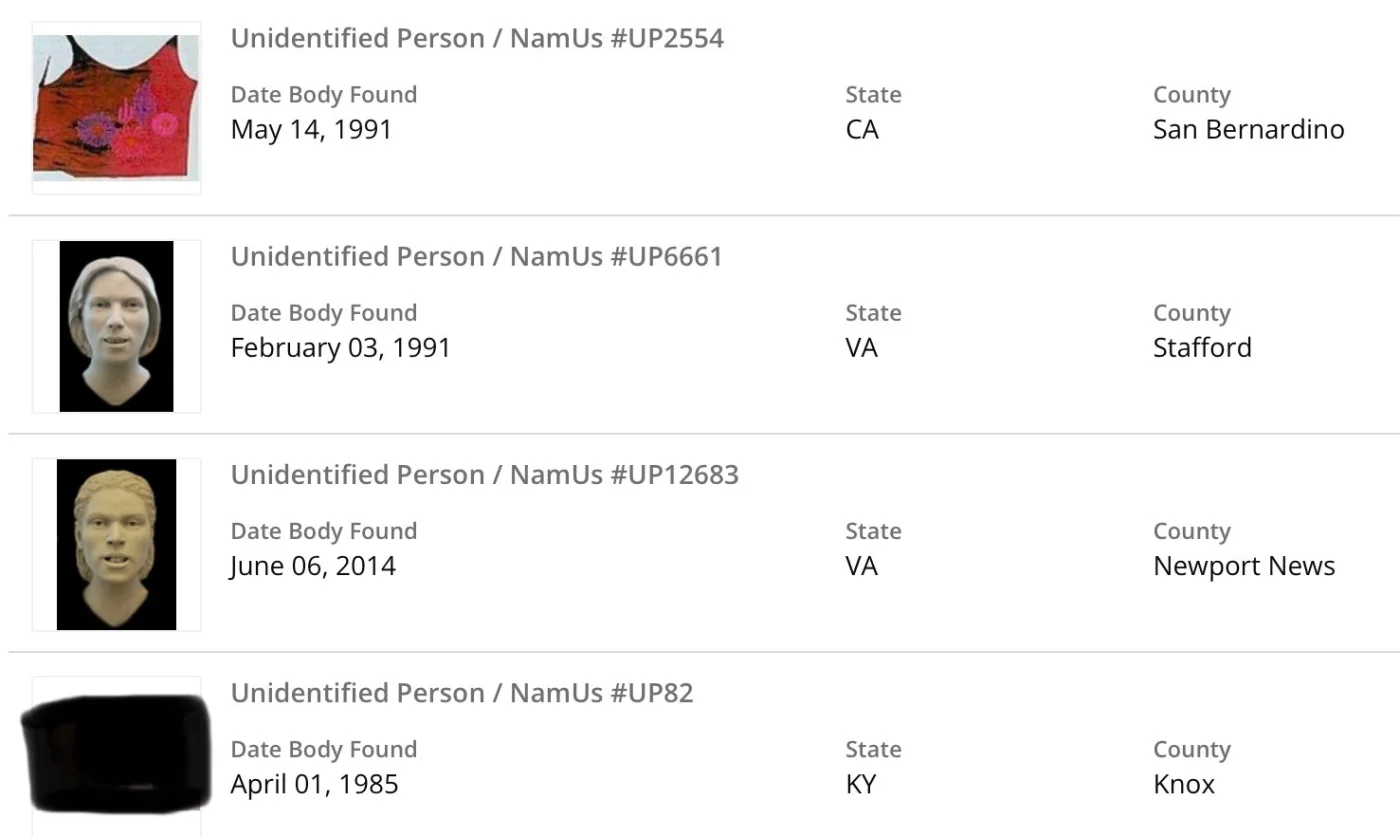Open the red tank top thumbnail
Screen dimensions: 1400x837
[116, 107]
